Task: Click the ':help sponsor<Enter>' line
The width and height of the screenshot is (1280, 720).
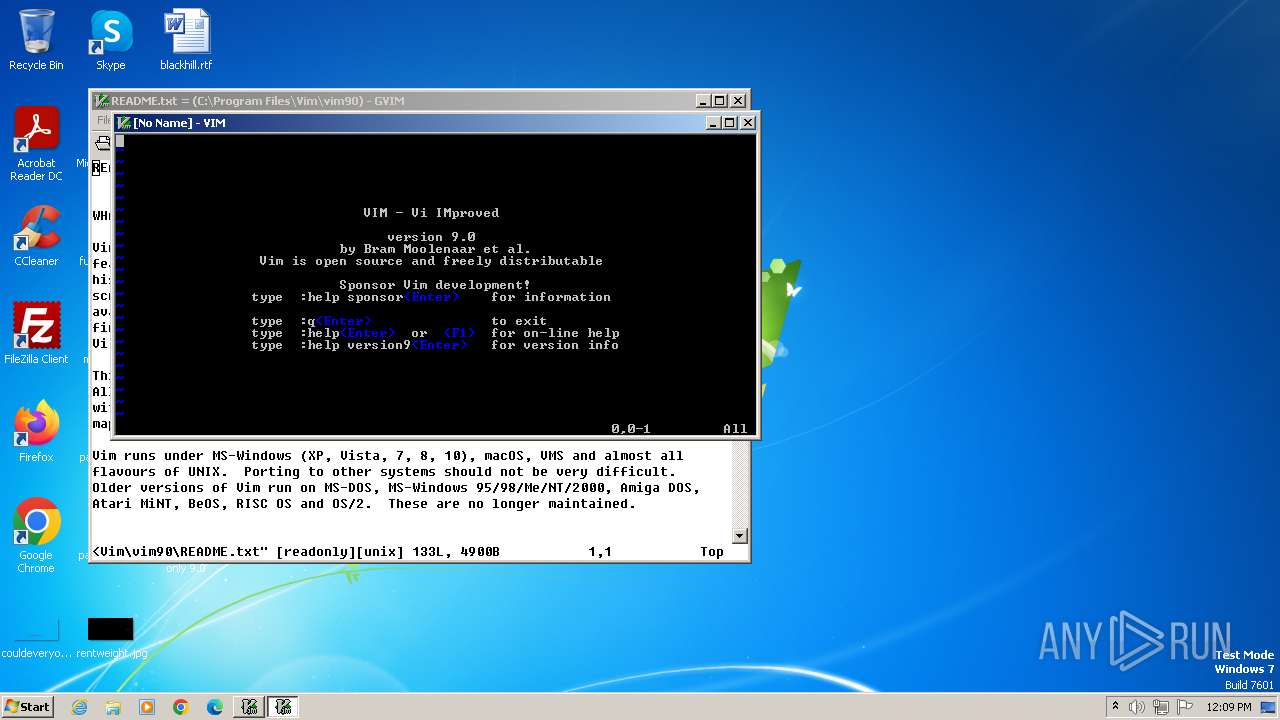Action: click(x=431, y=297)
